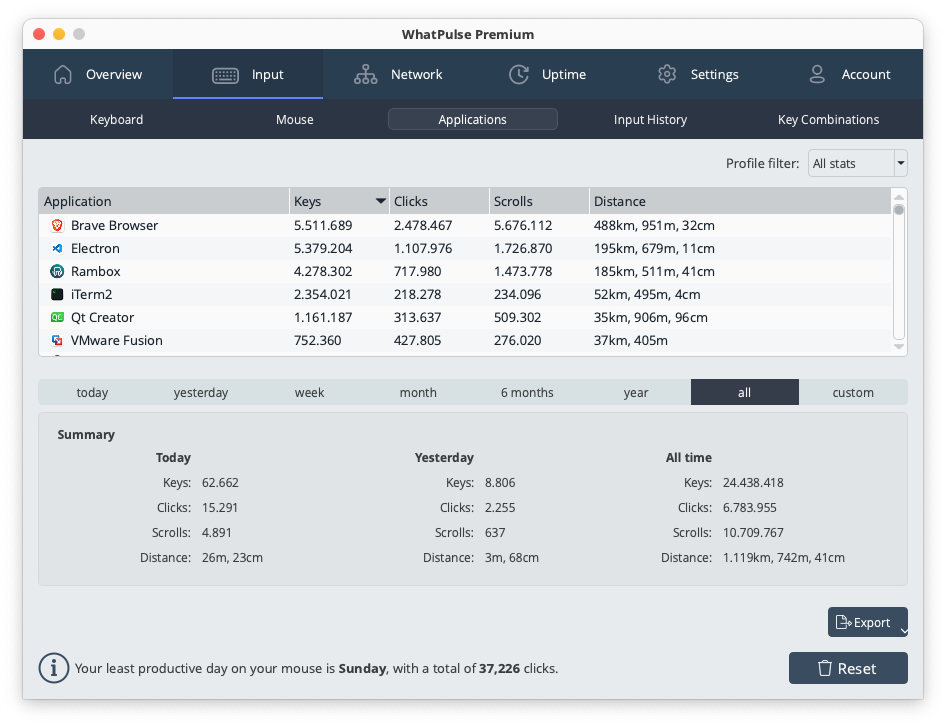Image resolution: width=946 pixels, height=726 pixels.
Task: Click the iTerm2 terminal icon
Action: click(57, 295)
